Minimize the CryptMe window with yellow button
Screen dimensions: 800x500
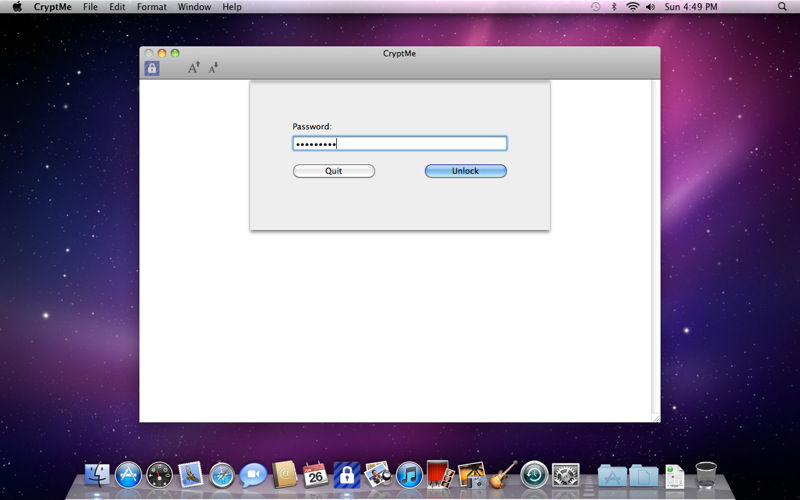(162, 53)
